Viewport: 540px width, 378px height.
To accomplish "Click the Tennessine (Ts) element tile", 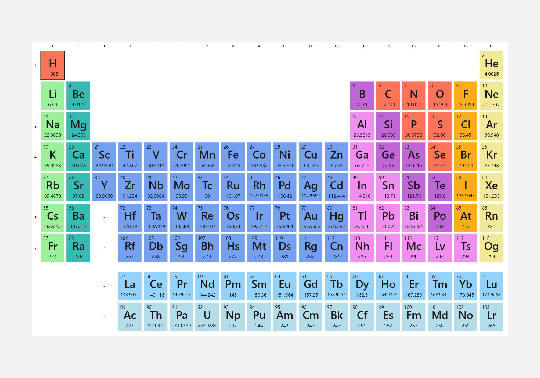I will [x=465, y=248].
